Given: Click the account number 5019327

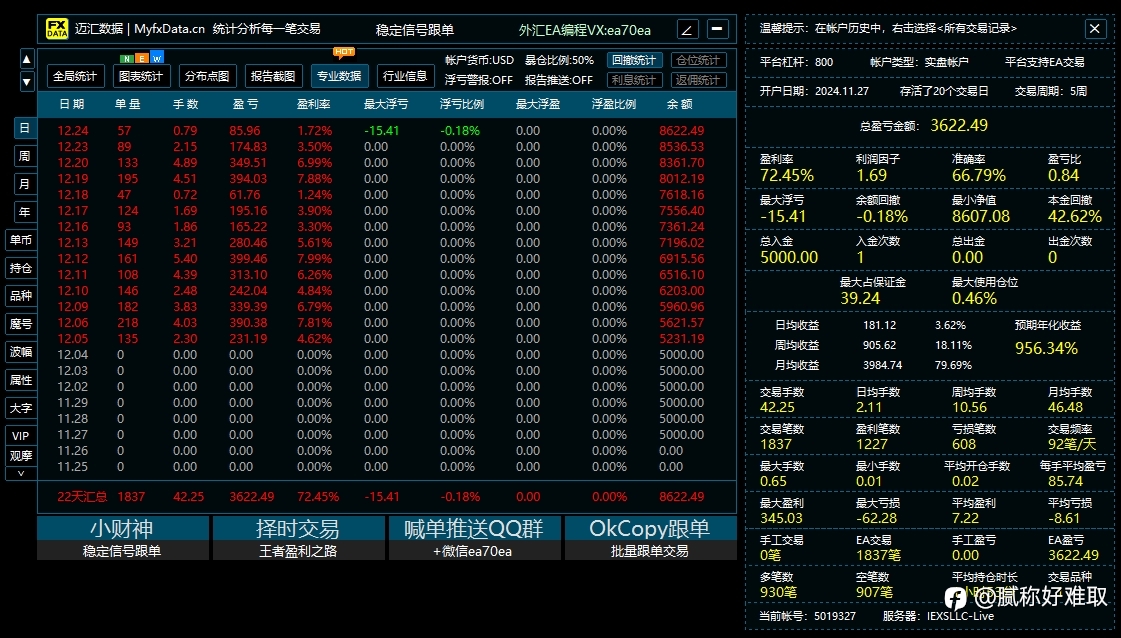Looking at the screenshot, I should (x=834, y=616).
